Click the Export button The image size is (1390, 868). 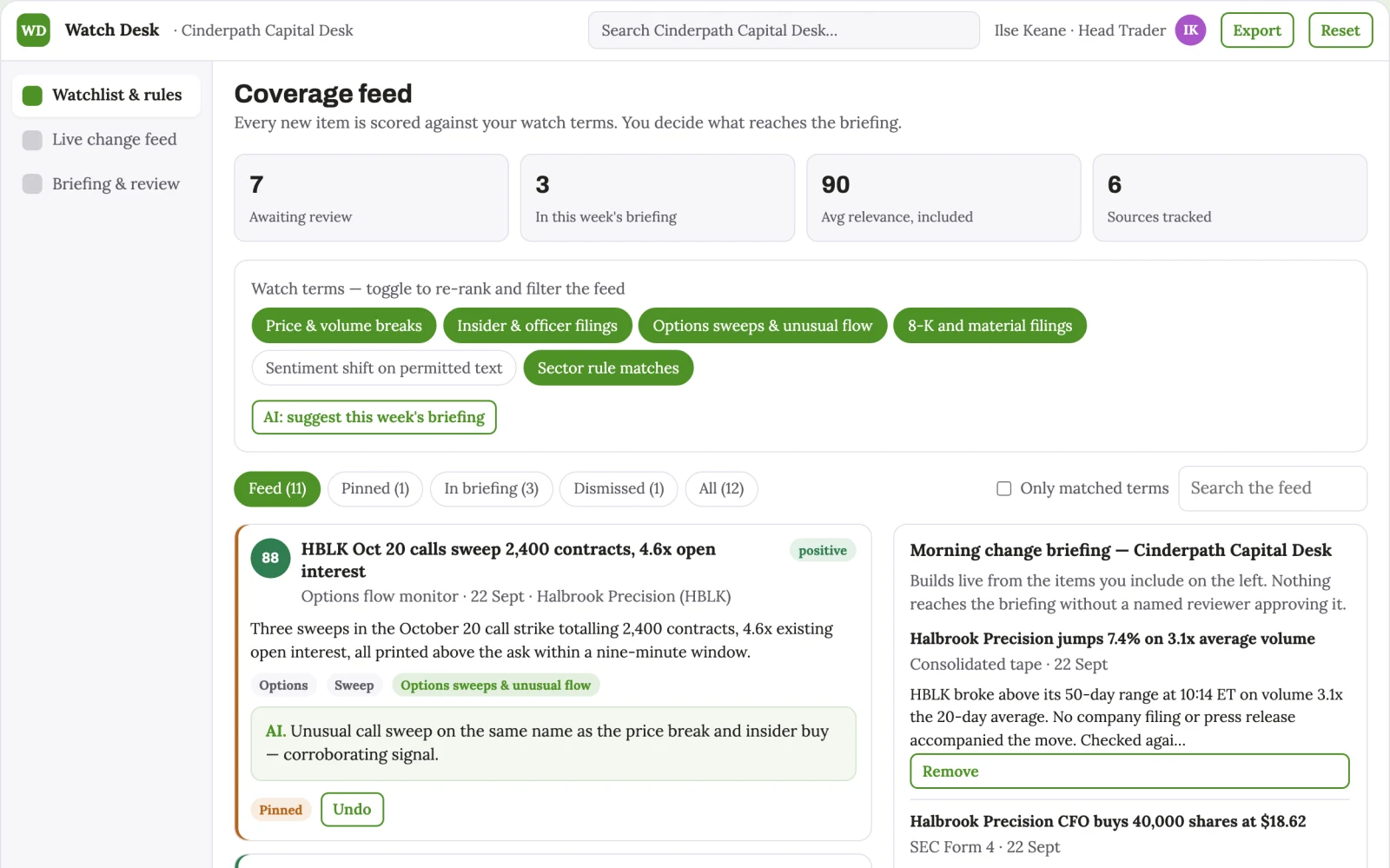click(x=1257, y=30)
